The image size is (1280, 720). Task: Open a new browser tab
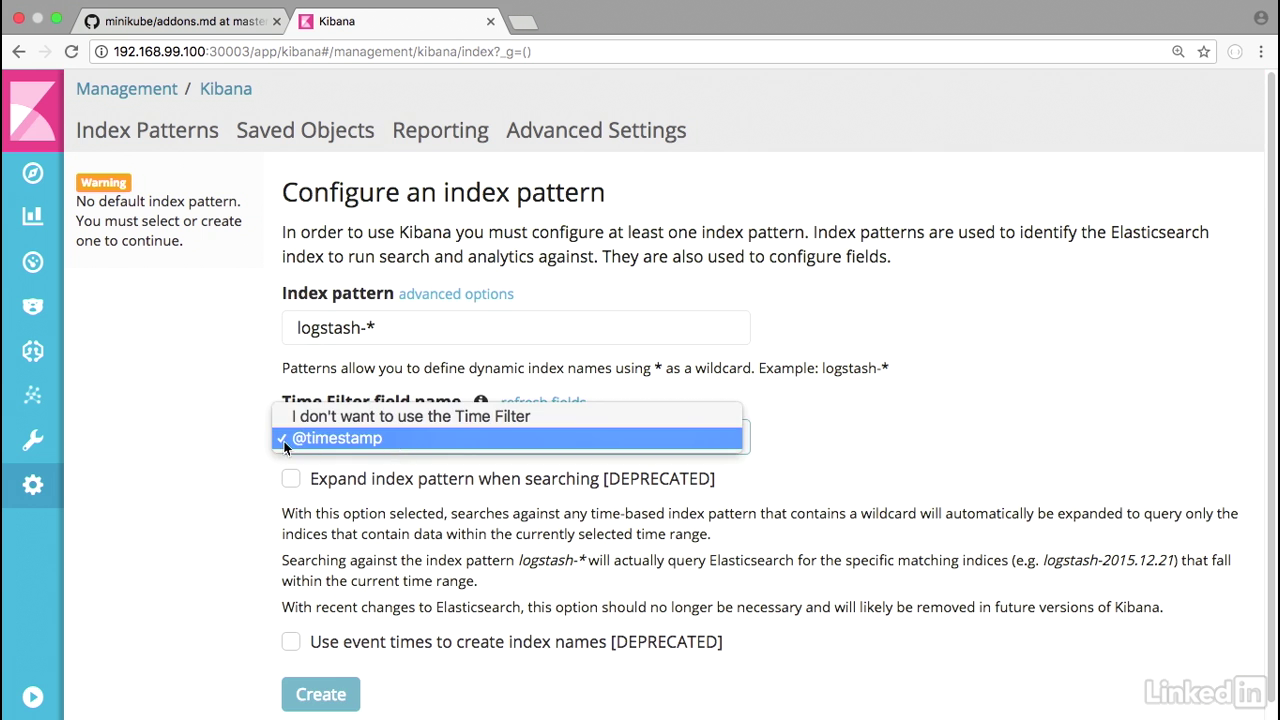[522, 22]
